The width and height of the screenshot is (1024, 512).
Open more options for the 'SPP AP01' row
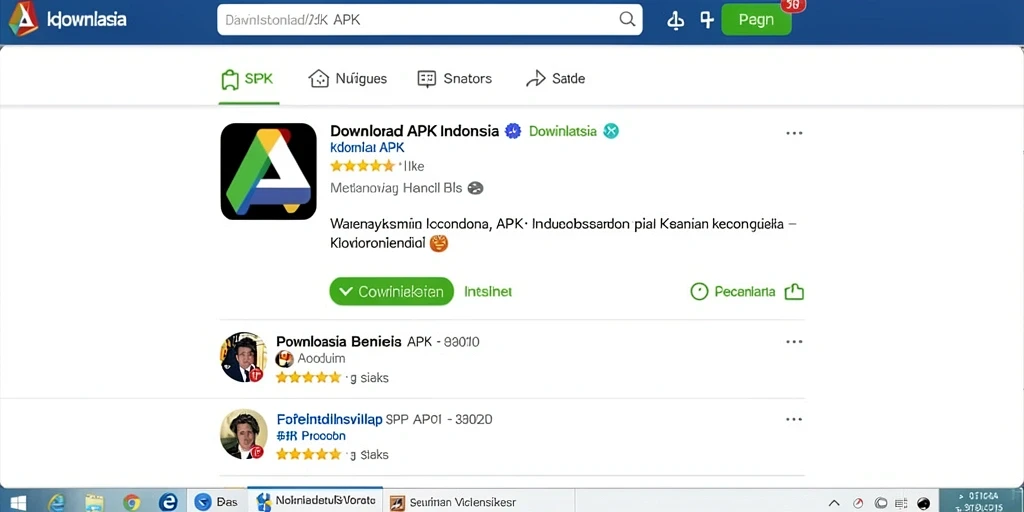(x=794, y=419)
